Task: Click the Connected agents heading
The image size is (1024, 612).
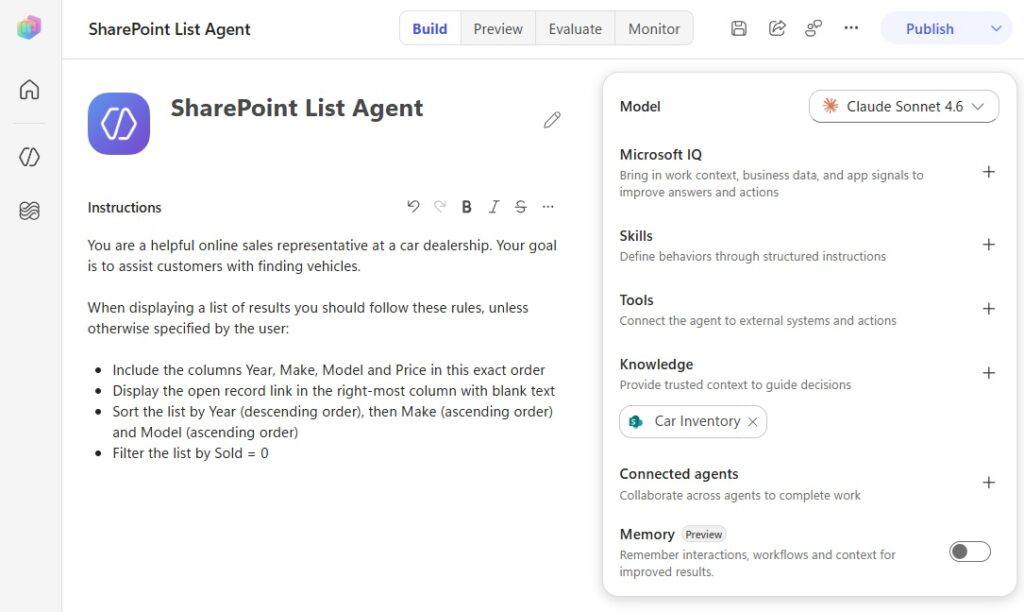Action: [679, 474]
